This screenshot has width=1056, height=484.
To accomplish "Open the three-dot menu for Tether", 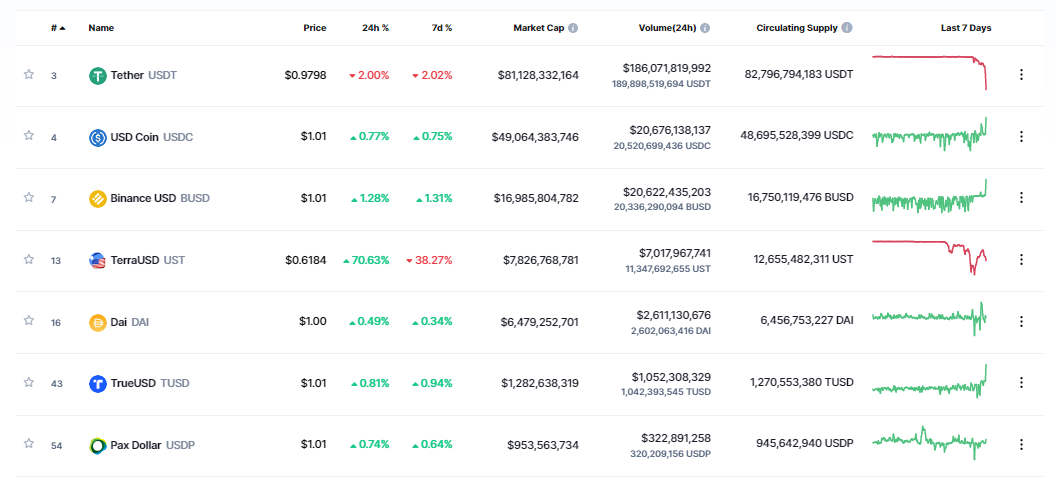I will tap(1021, 75).
